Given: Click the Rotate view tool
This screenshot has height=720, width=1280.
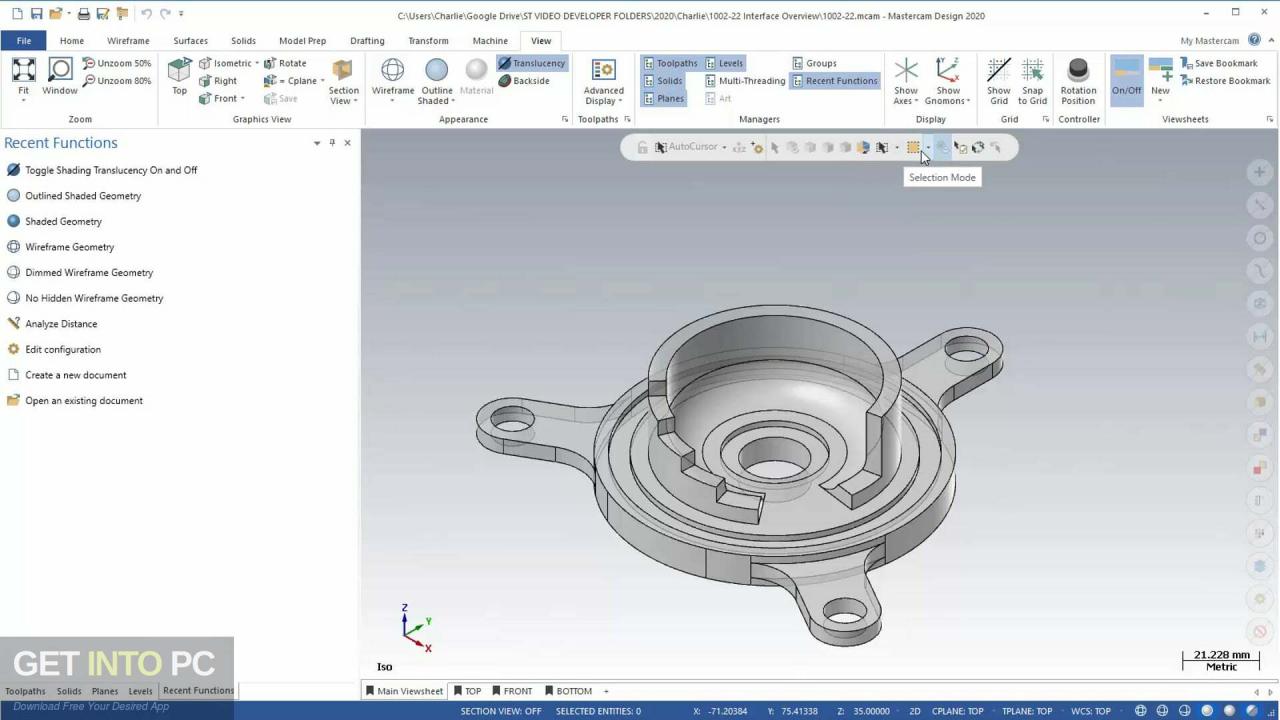Looking at the screenshot, I should coord(286,63).
